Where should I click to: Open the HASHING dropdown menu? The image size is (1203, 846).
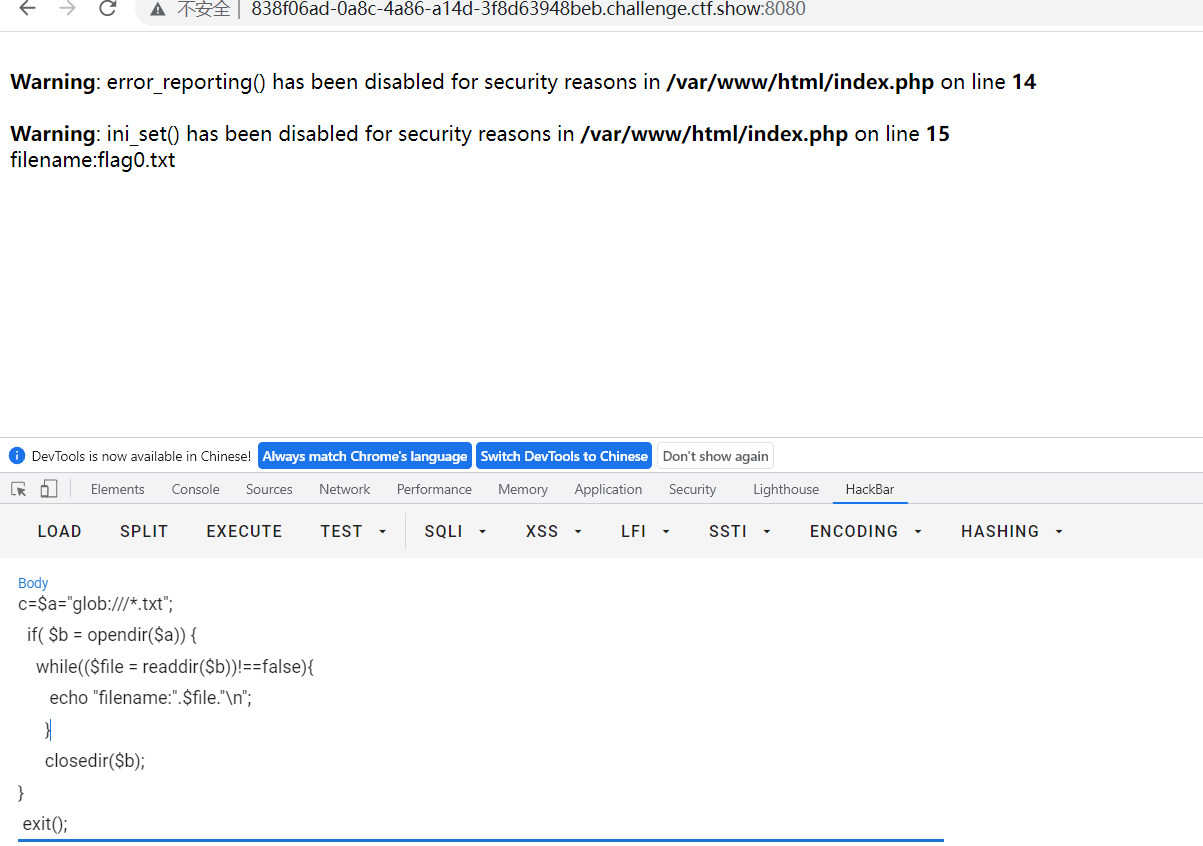pos(1012,531)
